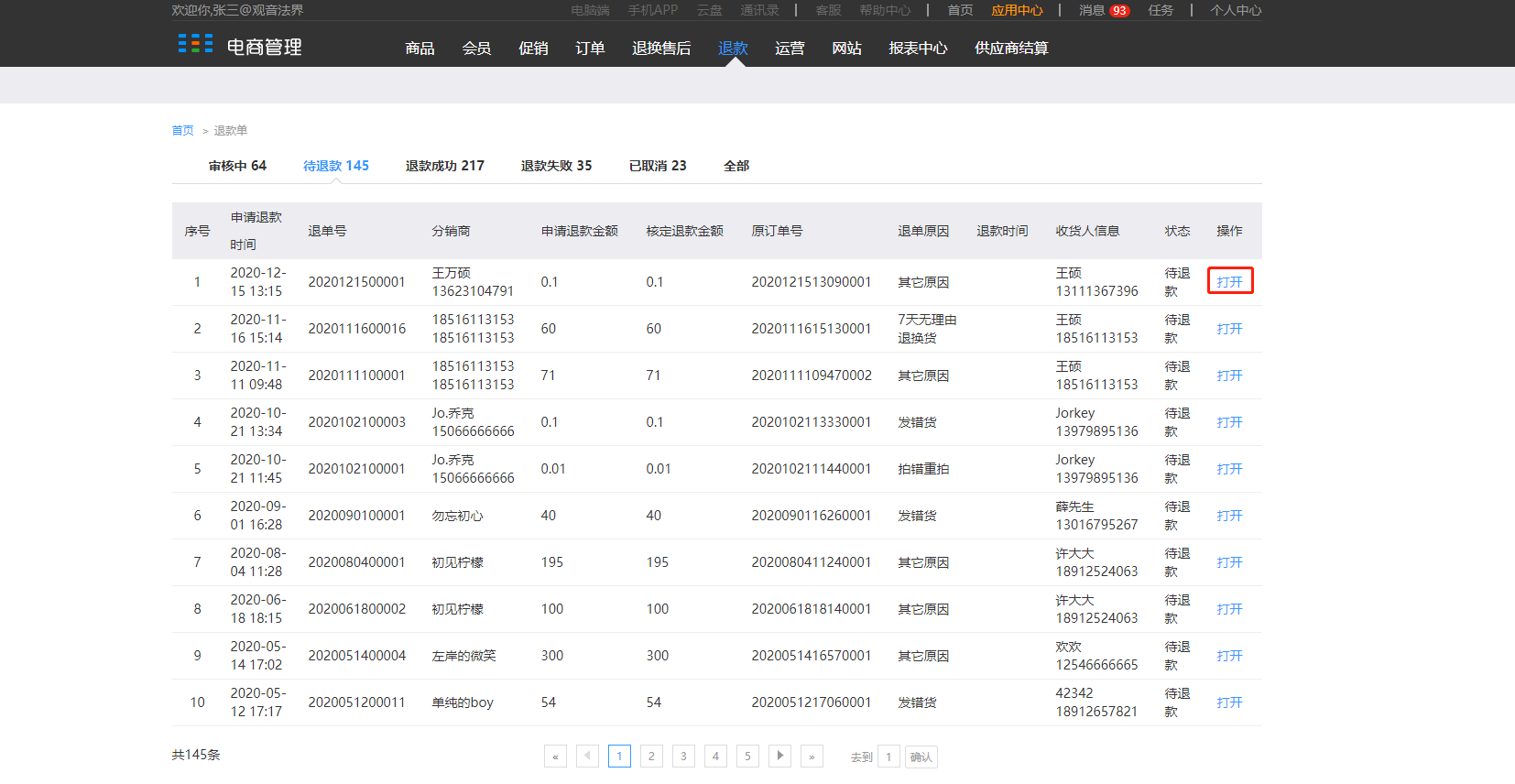
Task: Click the 确认 page jump button
Action: click(x=921, y=757)
